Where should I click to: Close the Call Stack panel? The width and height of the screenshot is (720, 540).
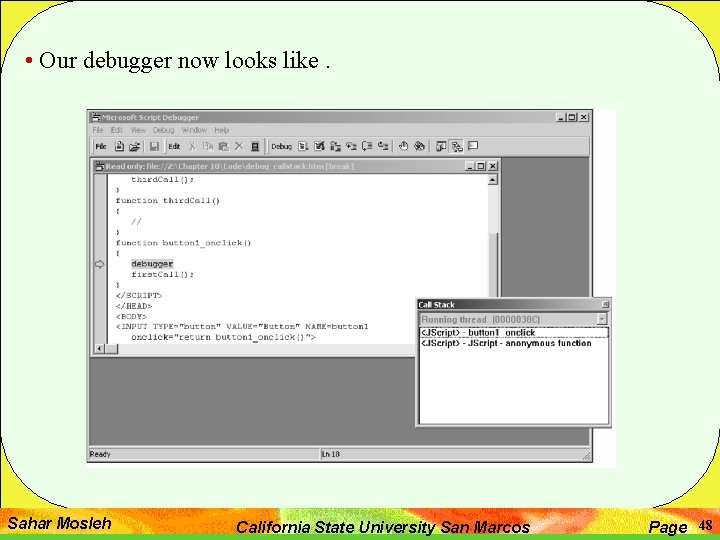[x=605, y=304]
